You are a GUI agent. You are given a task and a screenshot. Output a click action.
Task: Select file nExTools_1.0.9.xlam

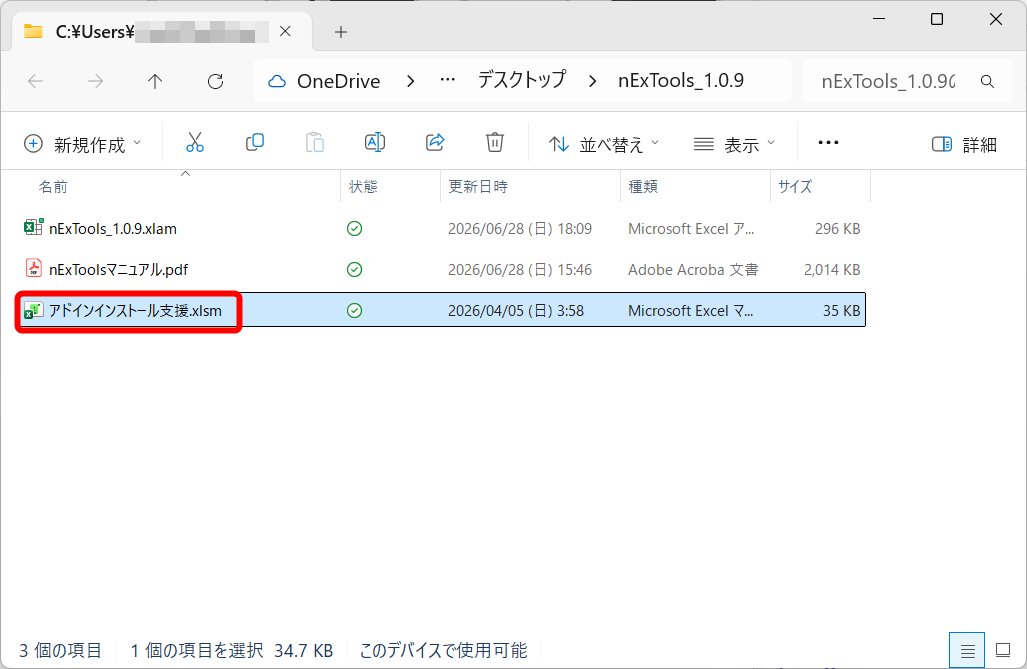coord(113,229)
